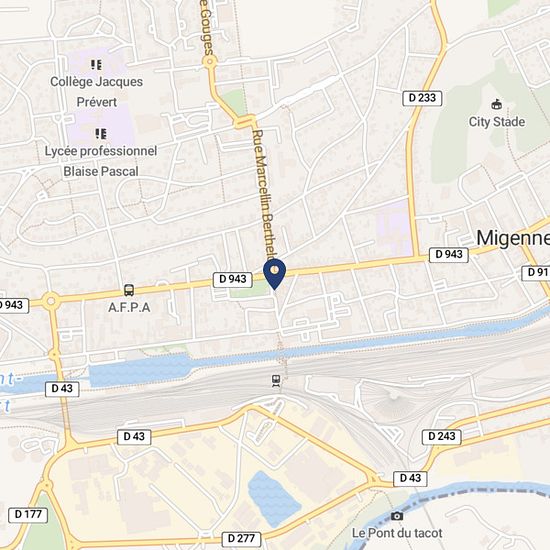Click the Rue Marcellin Berthelot street label

265,194
